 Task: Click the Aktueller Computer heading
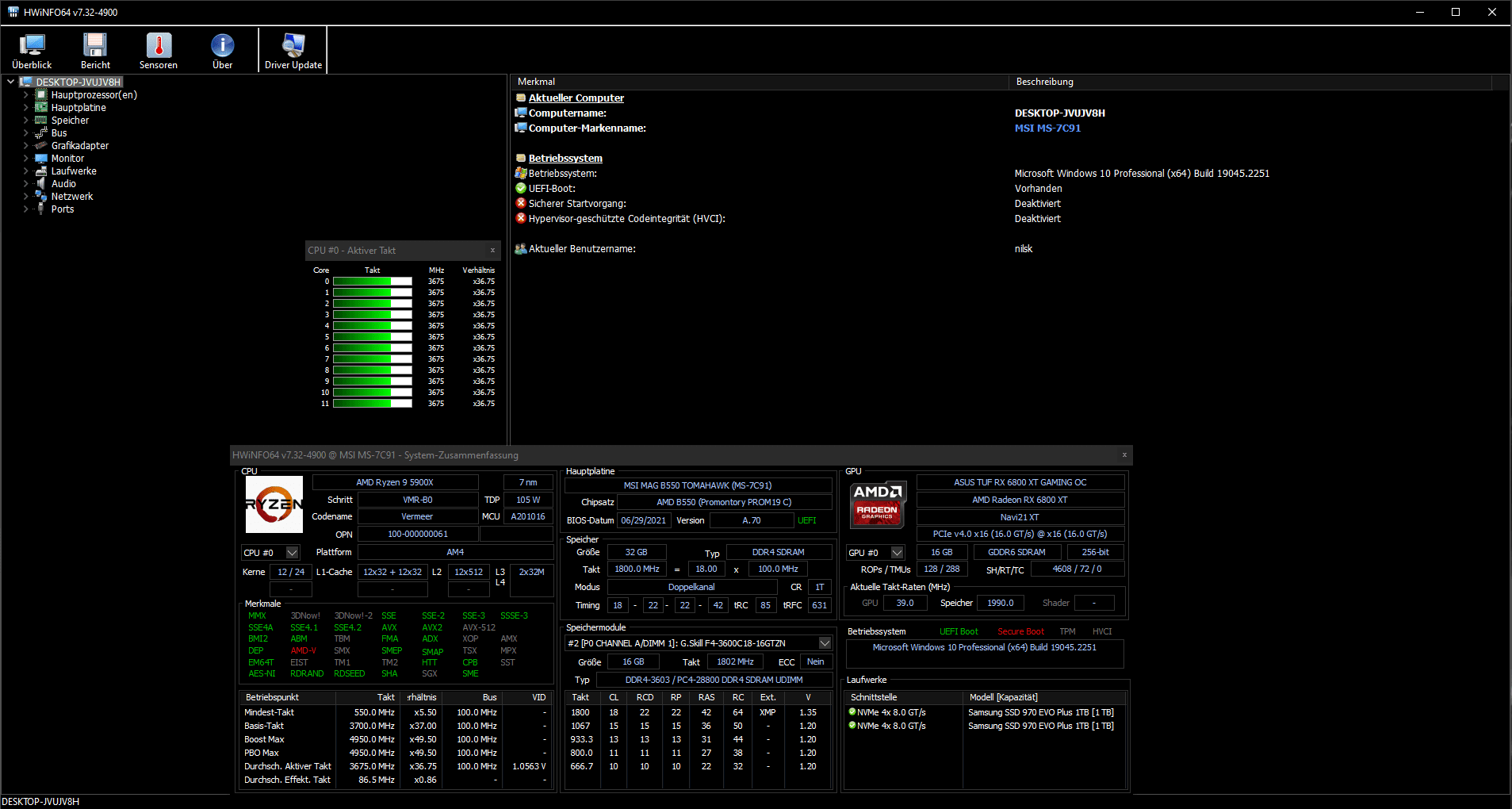coord(576,98)
